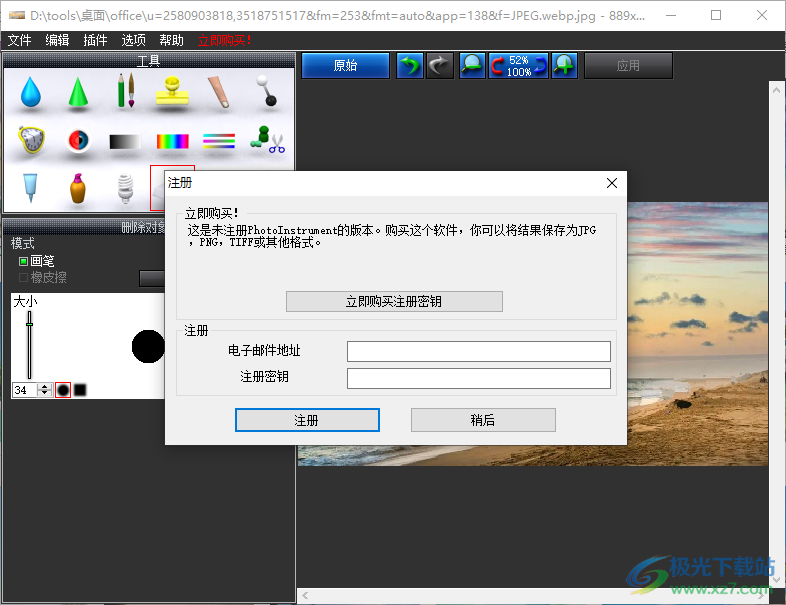Click the gray redo arrow

click(x=440, y=66)
